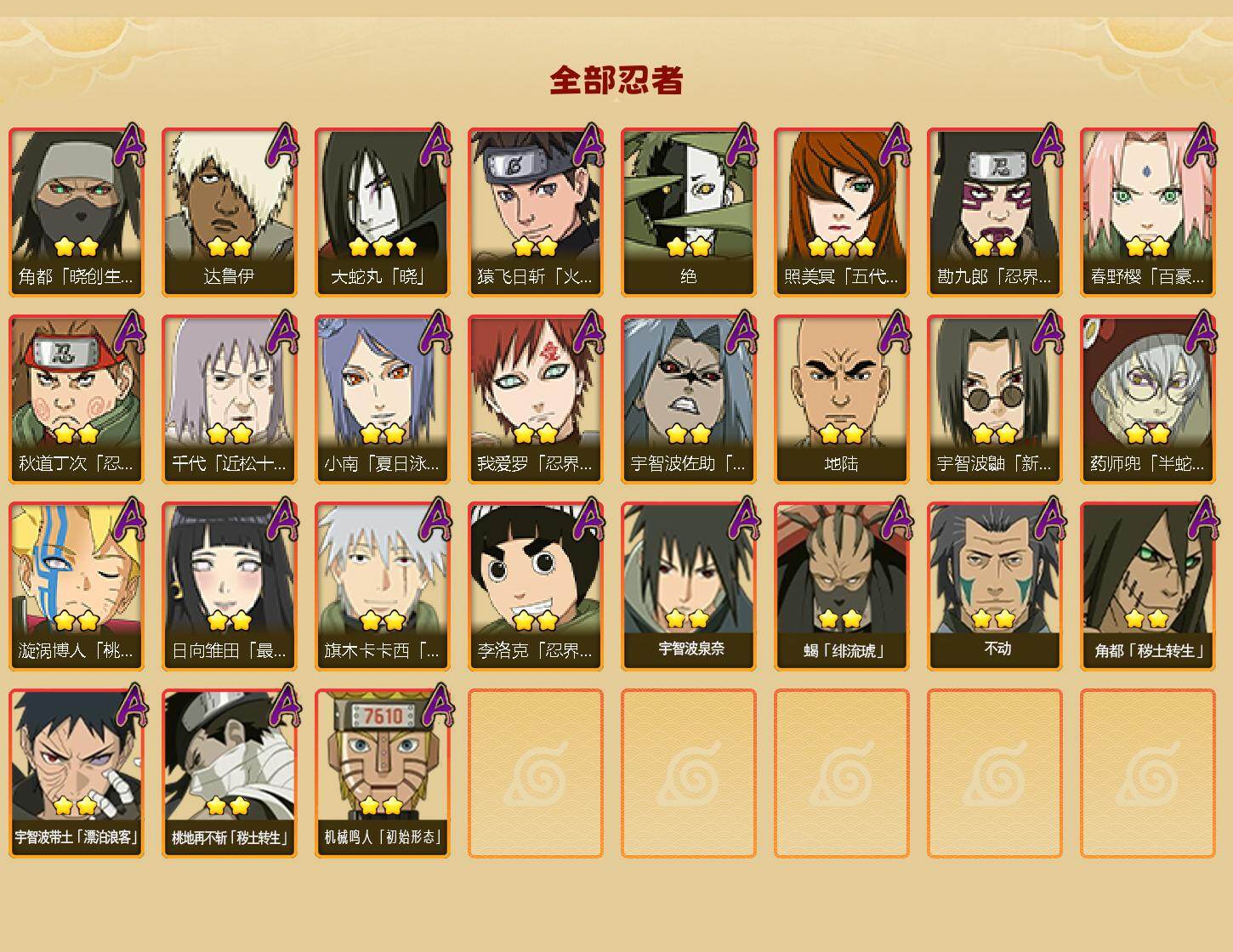
Task: Choose the 桃地再不斩「秽土转生」 card
Action: point(230,773)
